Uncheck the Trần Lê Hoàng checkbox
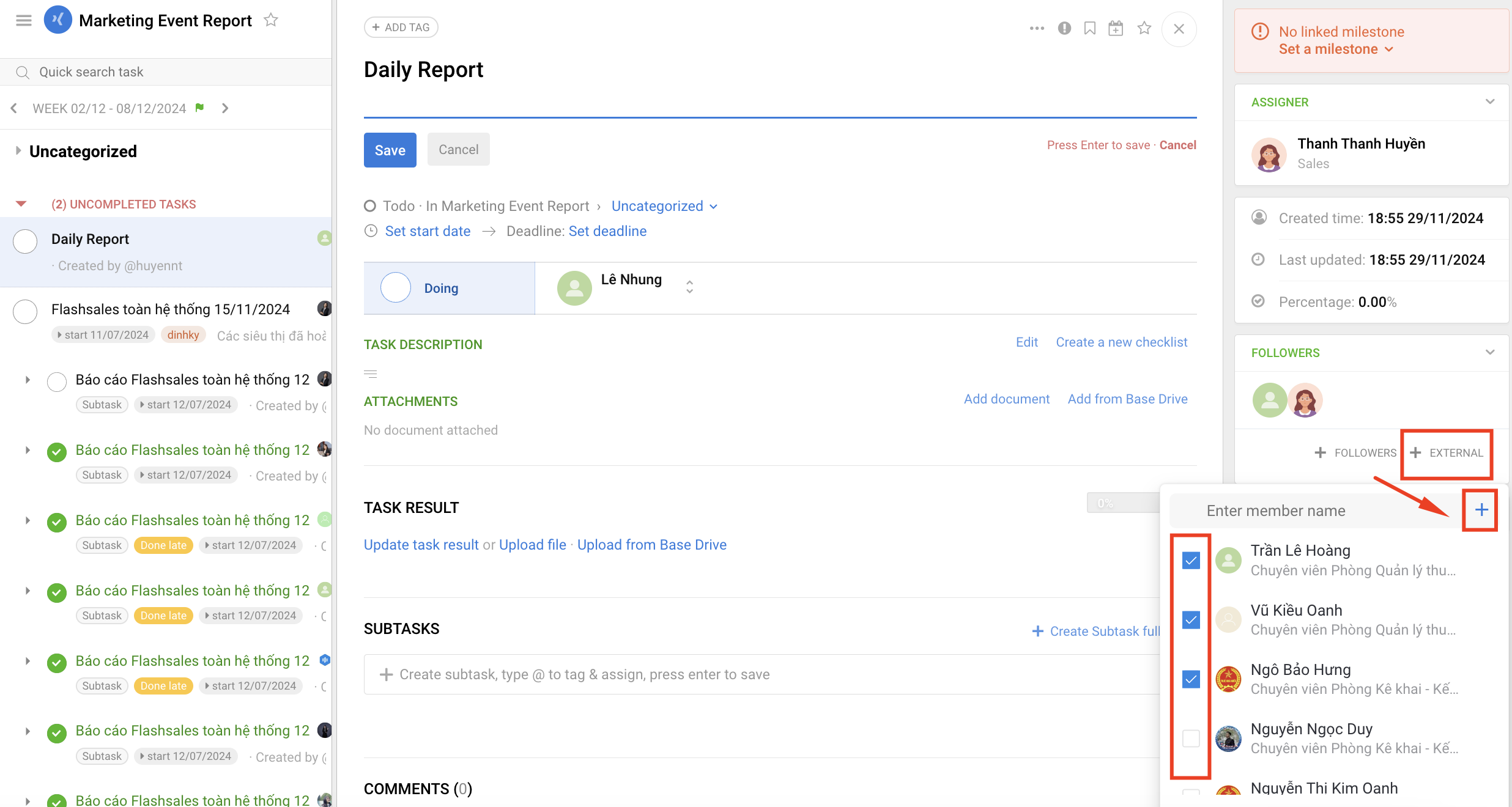1512x807 pixels. click(x=1190, y=560)
